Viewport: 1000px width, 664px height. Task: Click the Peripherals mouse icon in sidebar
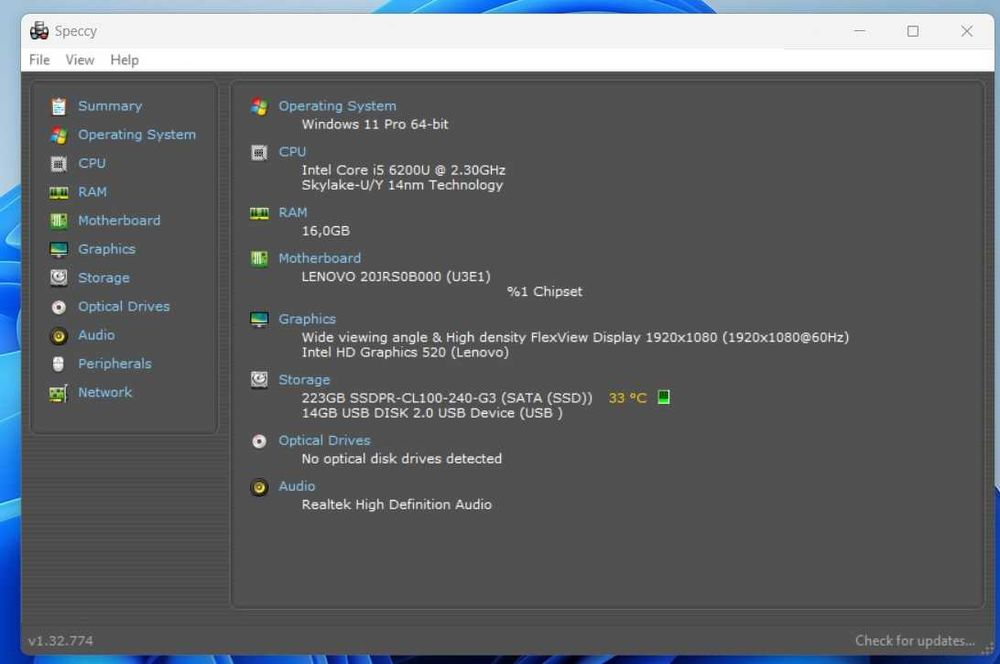(59, 364)
